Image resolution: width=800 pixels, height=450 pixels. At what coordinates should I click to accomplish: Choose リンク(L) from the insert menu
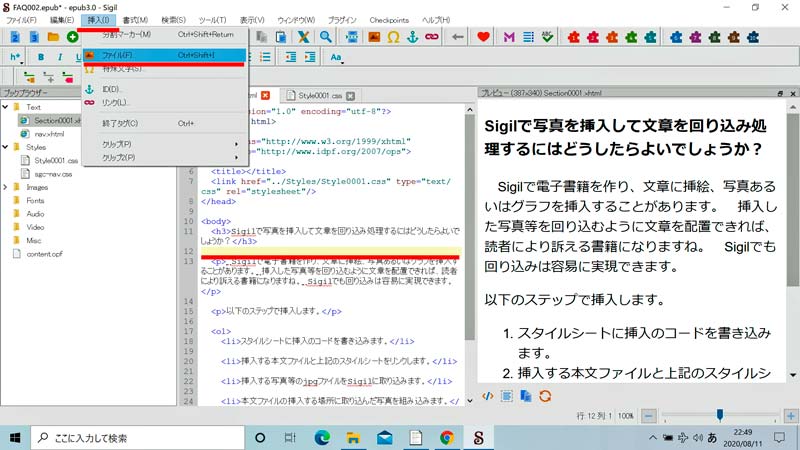click(x=115, y=102)
